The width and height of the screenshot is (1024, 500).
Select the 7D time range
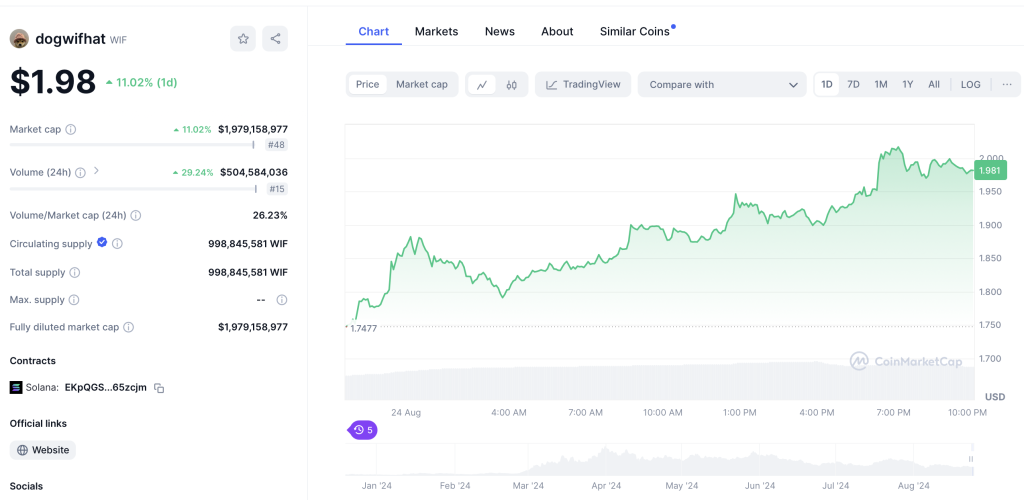click(x=853, y=84)
